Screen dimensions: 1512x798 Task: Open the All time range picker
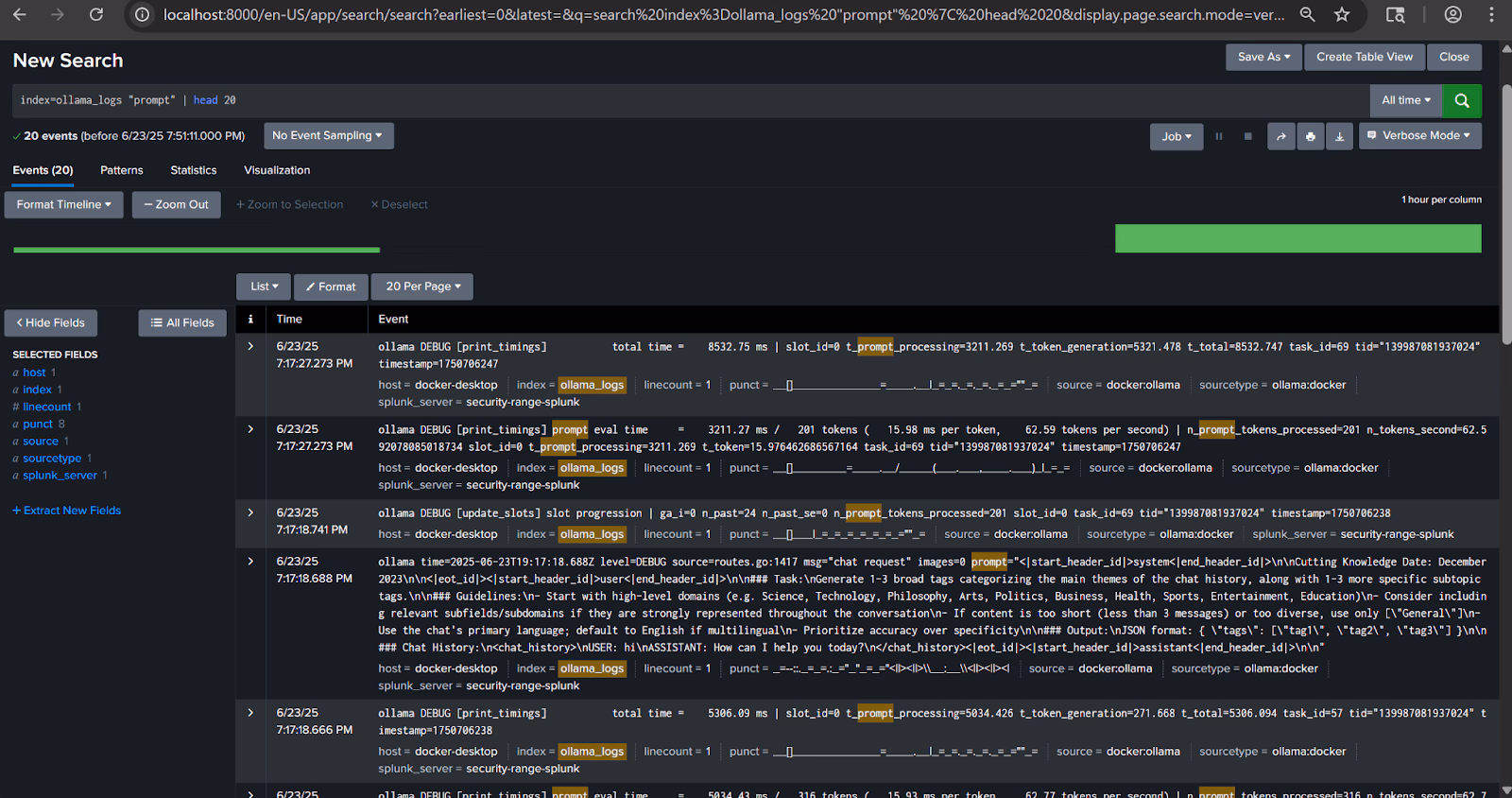click(x=1405, y=100)
